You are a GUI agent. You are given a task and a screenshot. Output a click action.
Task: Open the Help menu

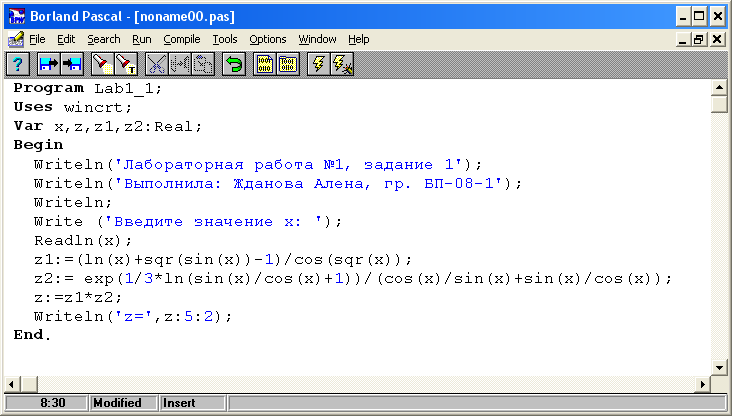coord(359,39)
